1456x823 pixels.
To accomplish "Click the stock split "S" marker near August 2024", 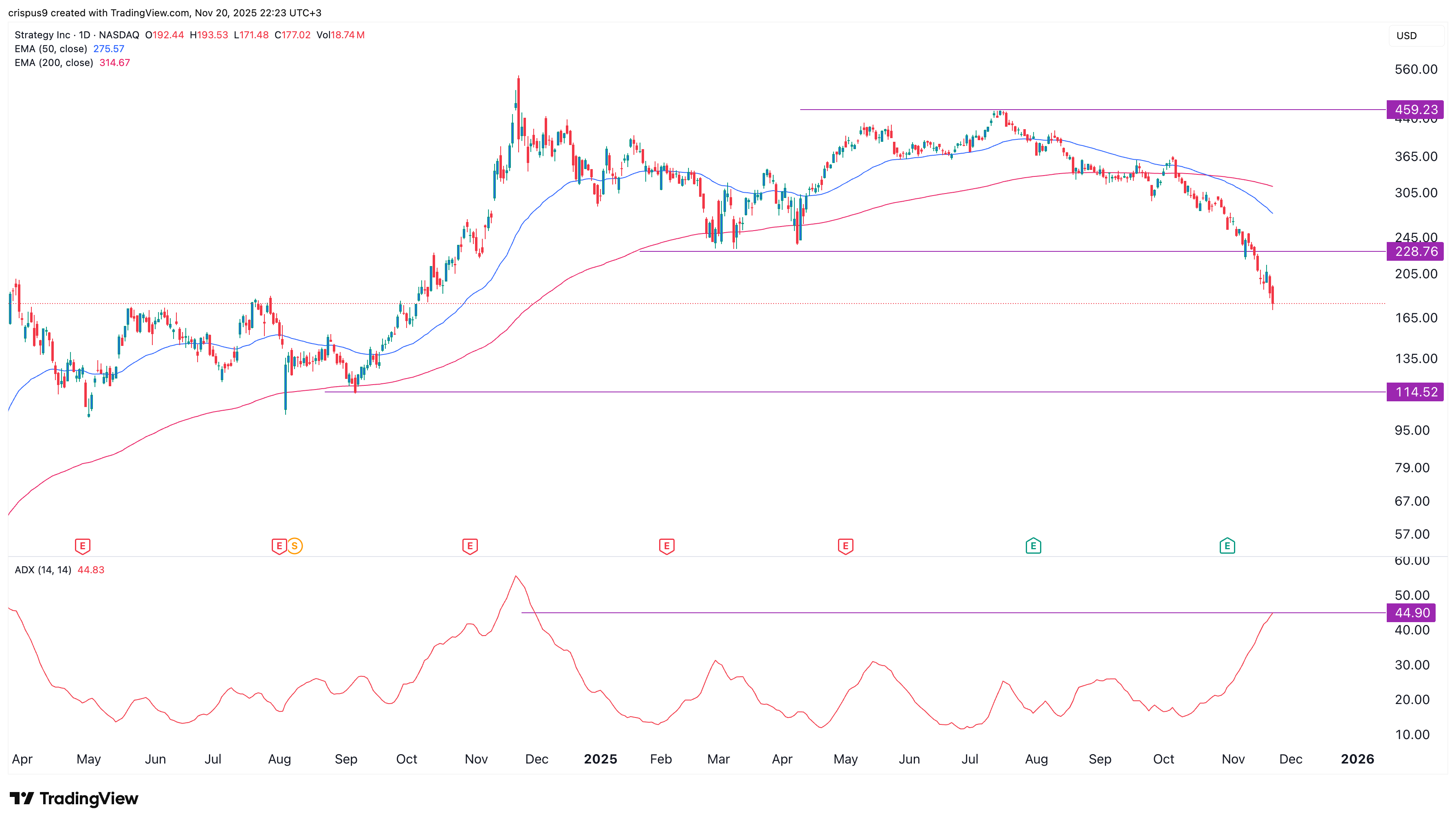I will (295, 546).
